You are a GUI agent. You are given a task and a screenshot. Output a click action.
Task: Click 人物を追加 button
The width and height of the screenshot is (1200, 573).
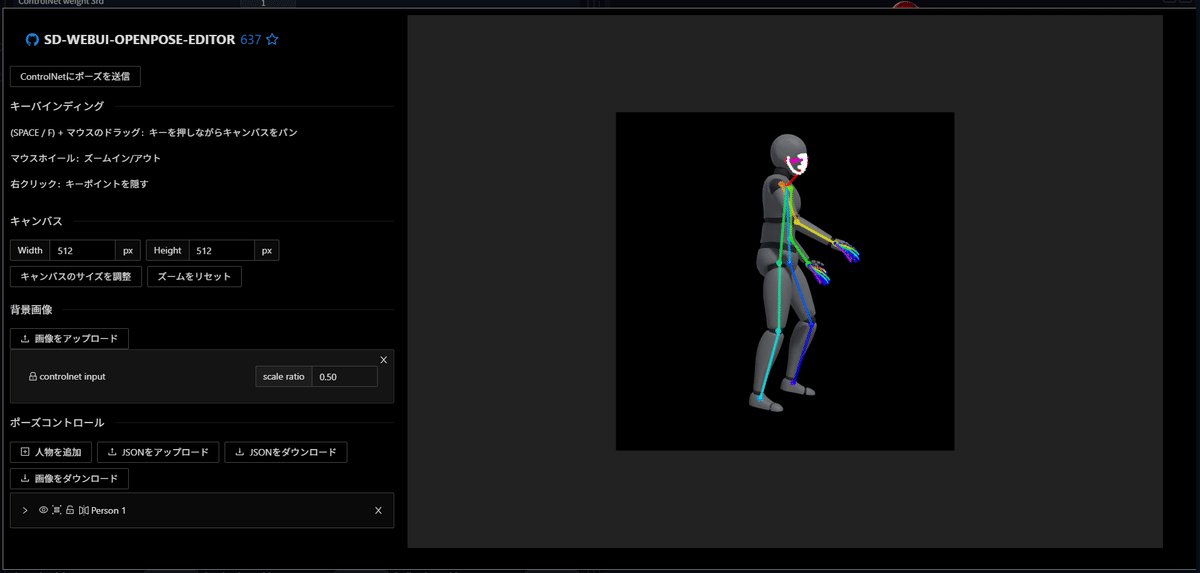[51, 452]
